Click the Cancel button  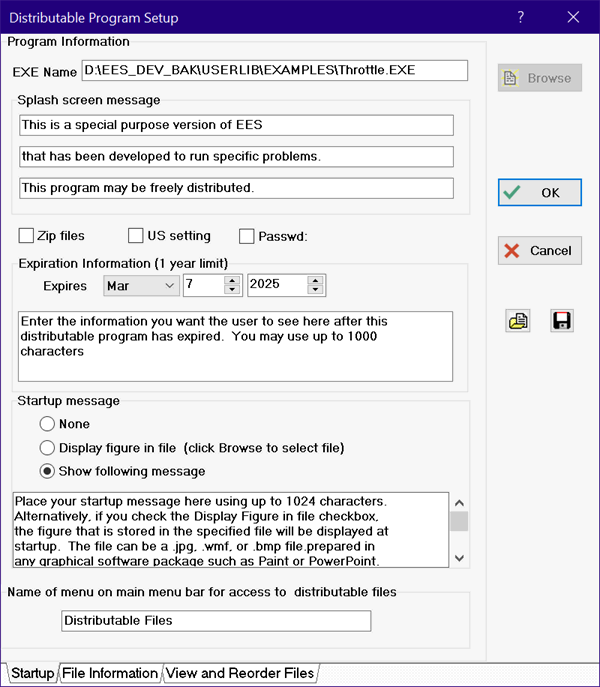click(539, 251)
